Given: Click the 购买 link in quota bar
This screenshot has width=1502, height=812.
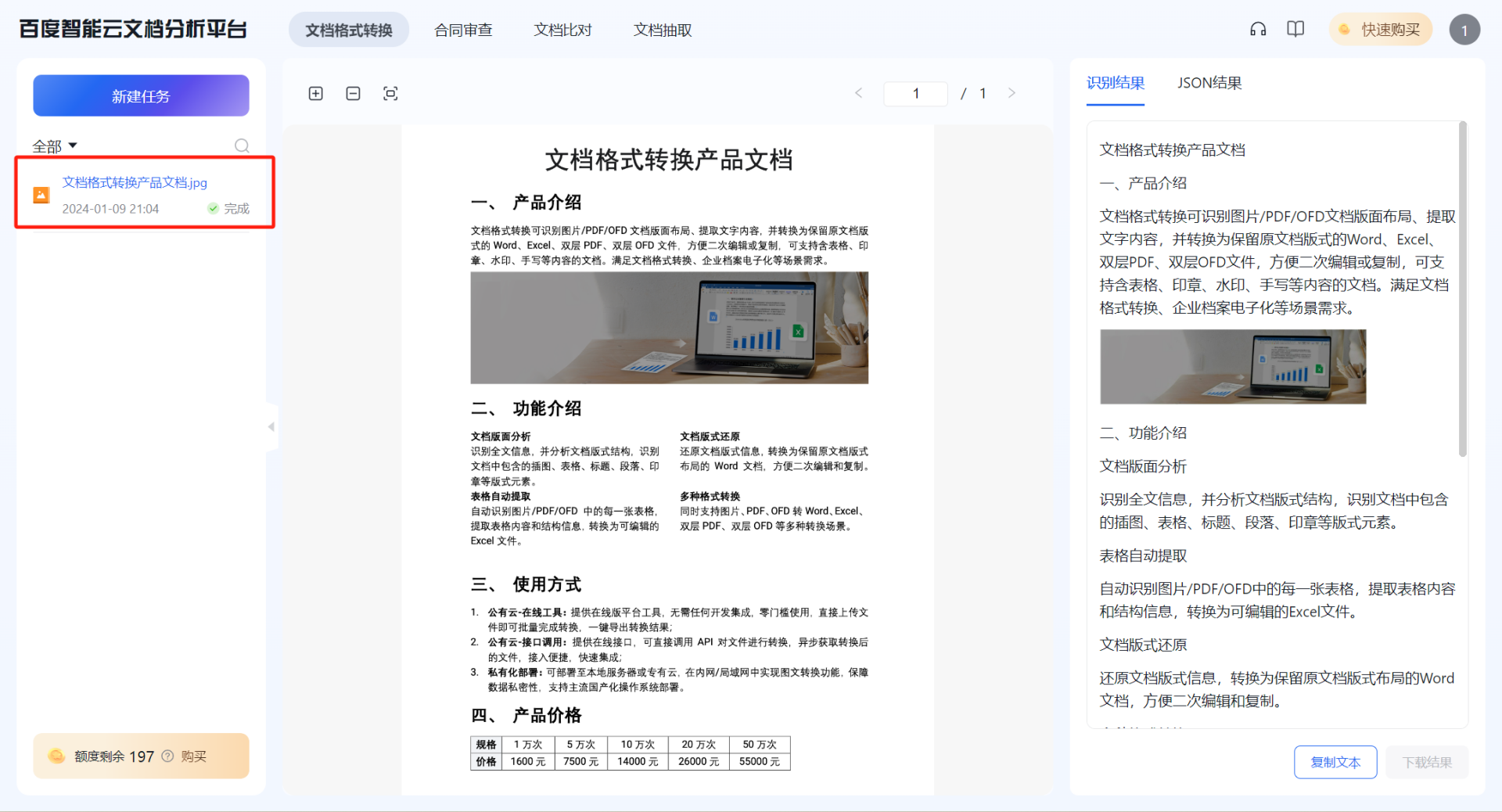Looking at the screenshot, I should pyautogui.click(x=194, y=756).
